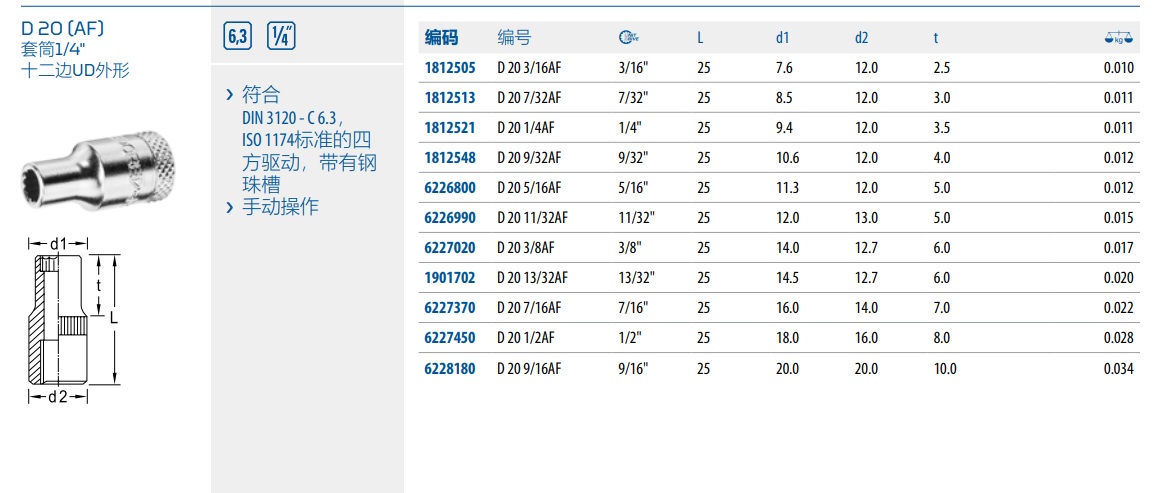Select the 手动操作 feature text
This screenshot has width=1165, height=493.
[x=280, y=207]
